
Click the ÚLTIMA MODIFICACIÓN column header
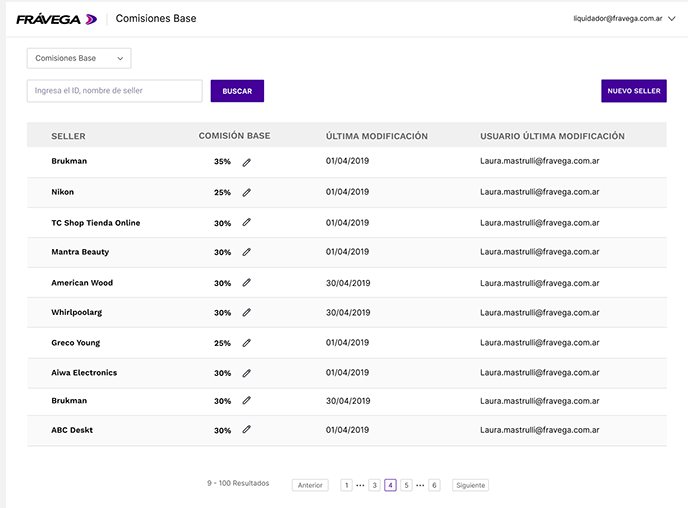pos(376,136)
